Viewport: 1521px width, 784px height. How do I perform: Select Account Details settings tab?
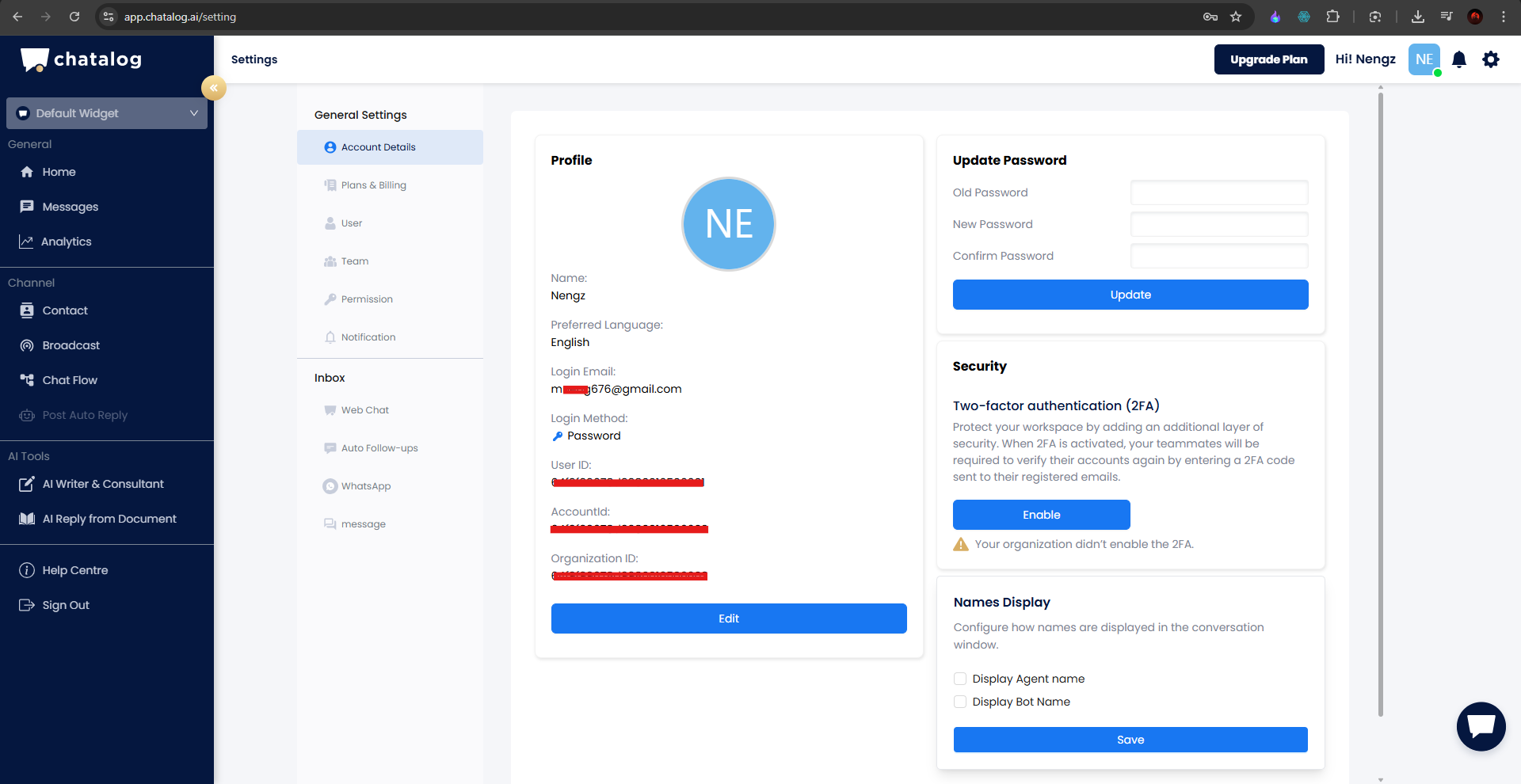click(x=390, y=147)
